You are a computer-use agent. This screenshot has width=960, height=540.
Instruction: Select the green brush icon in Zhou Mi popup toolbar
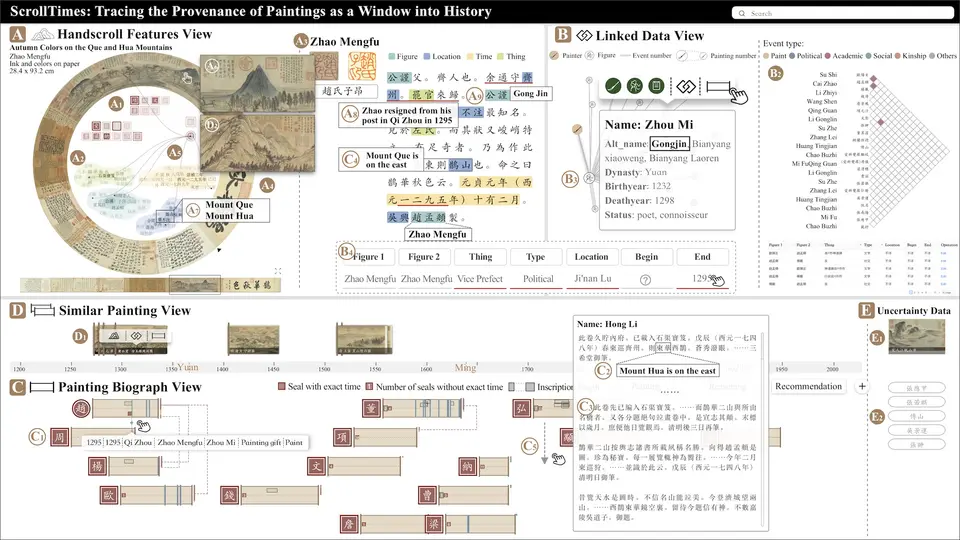pos(613,86)
